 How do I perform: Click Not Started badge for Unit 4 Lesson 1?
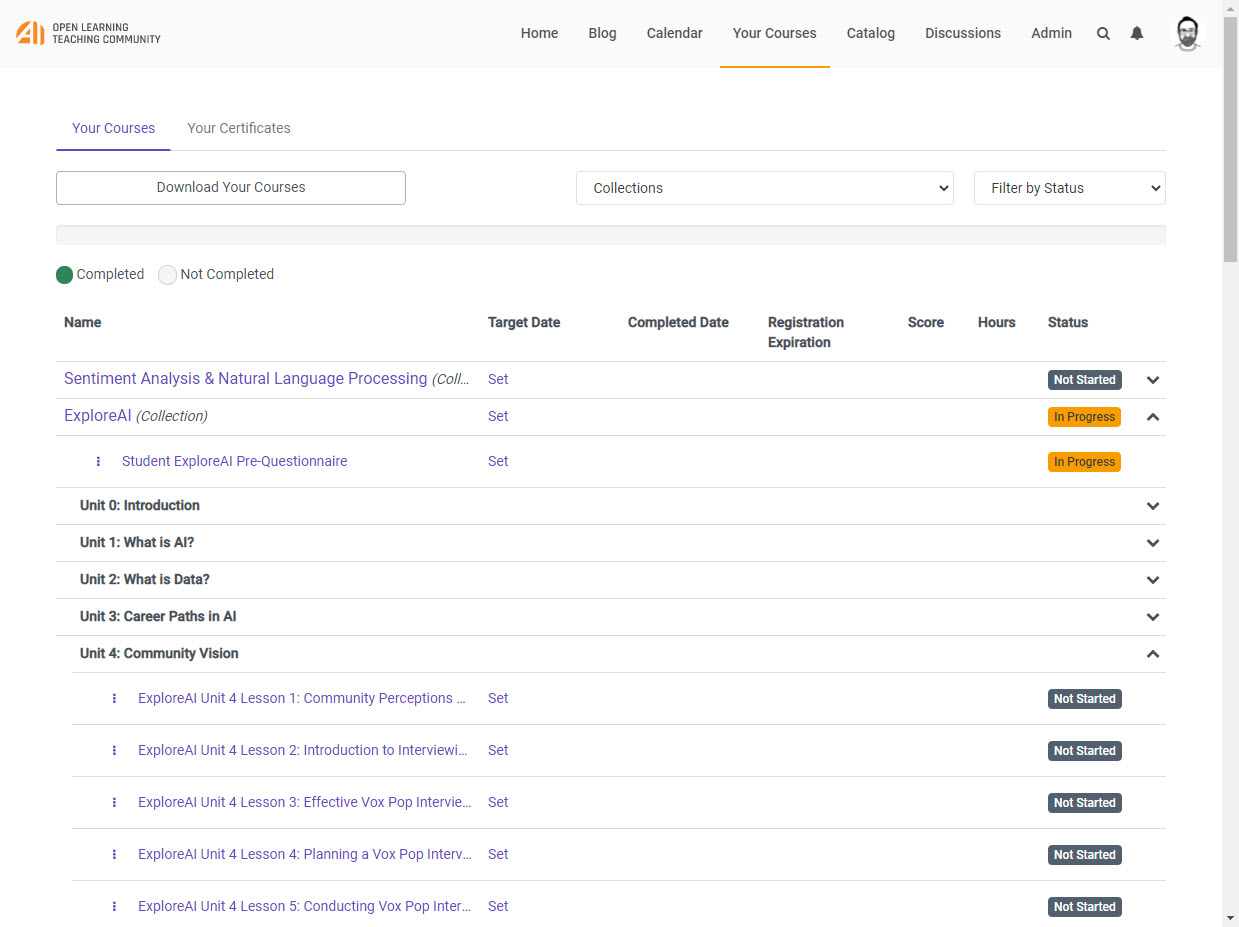(x=1084, y=699)
